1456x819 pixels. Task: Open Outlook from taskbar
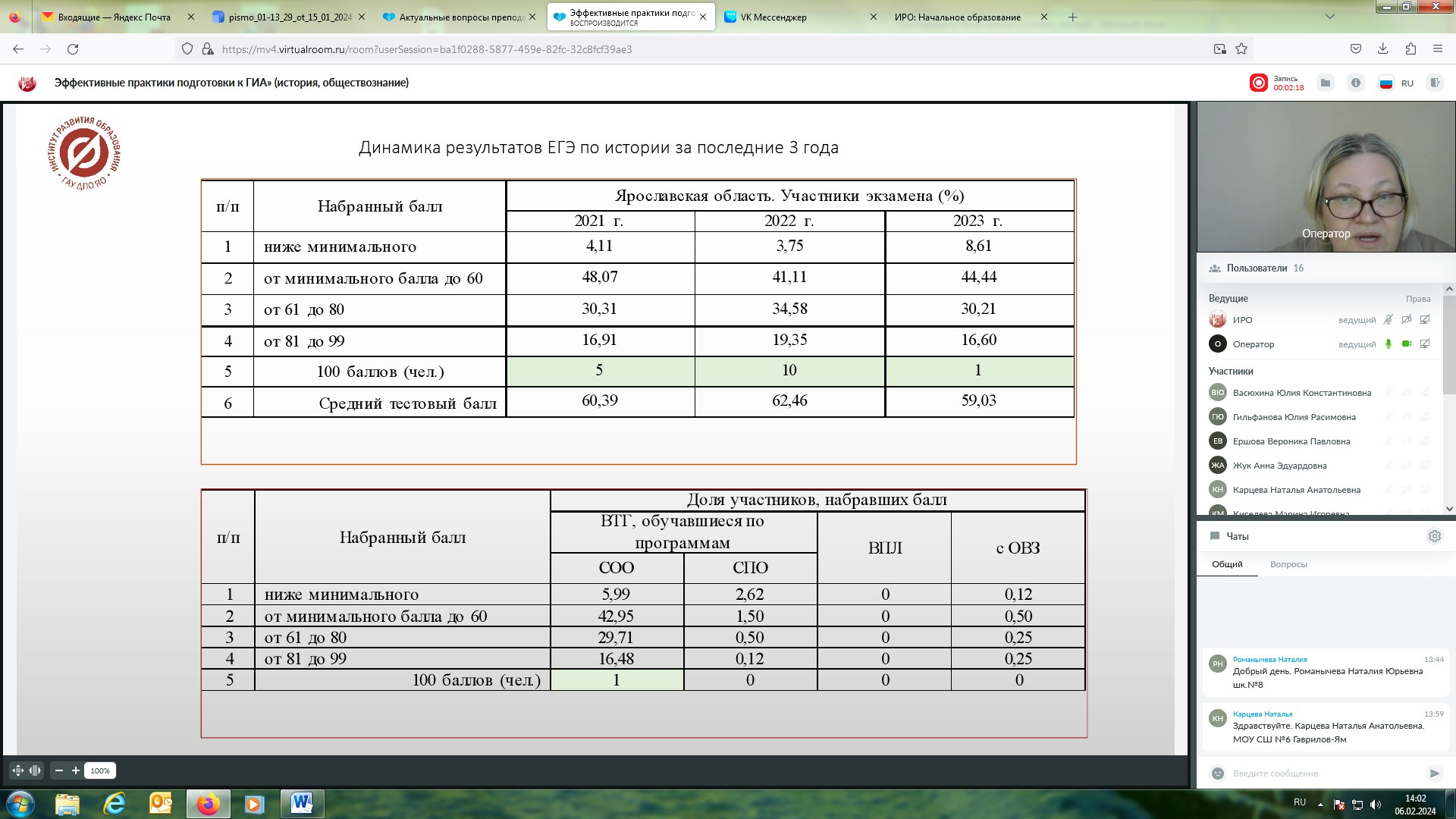pyautogui.click(x=161, y=804)
